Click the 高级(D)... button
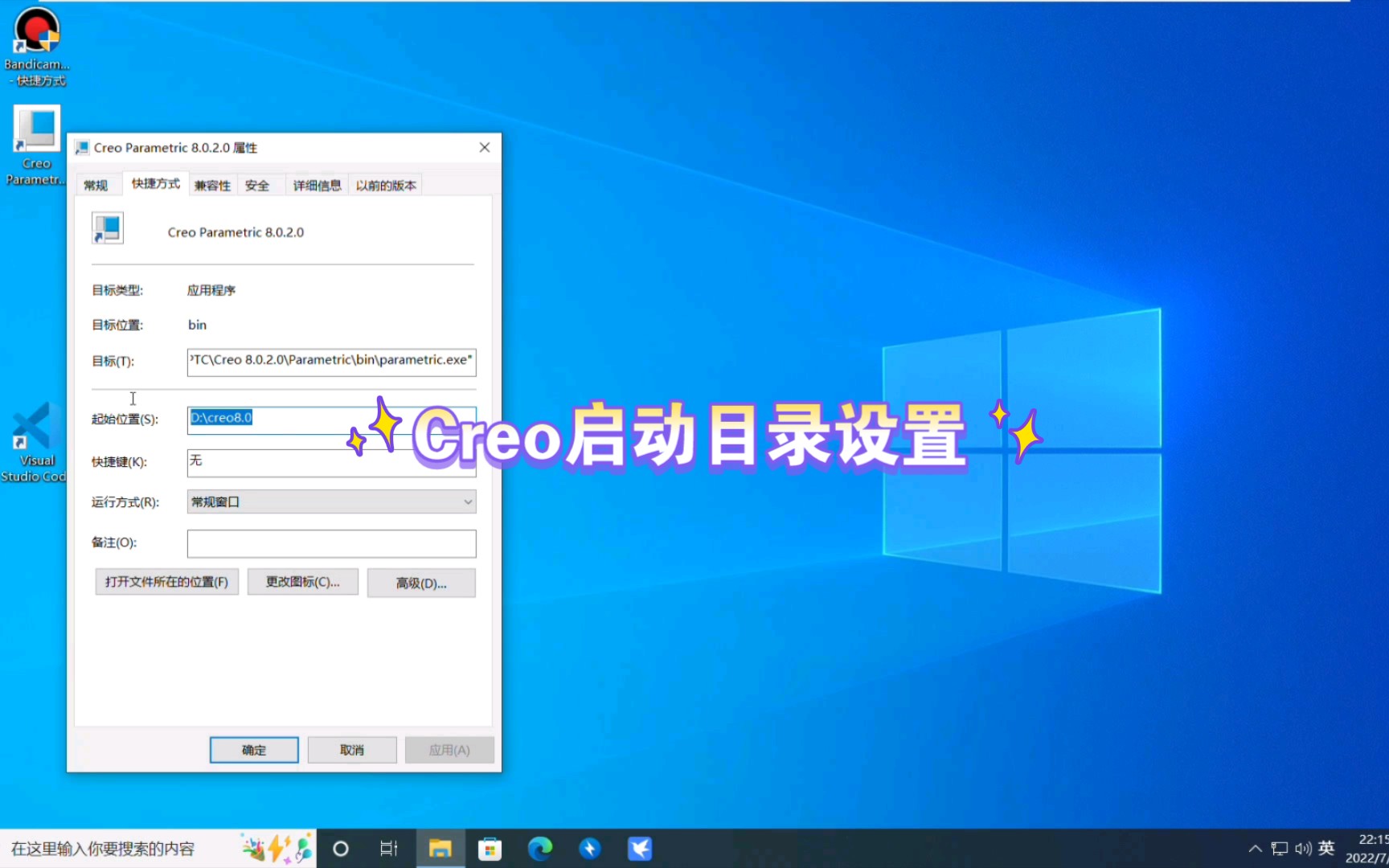Screen dimensions: 1389x868 421,583
